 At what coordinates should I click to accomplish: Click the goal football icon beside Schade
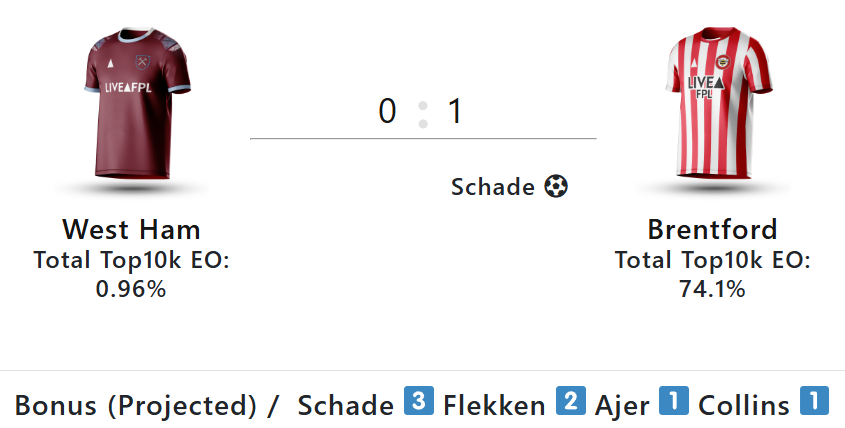(556, 187)
